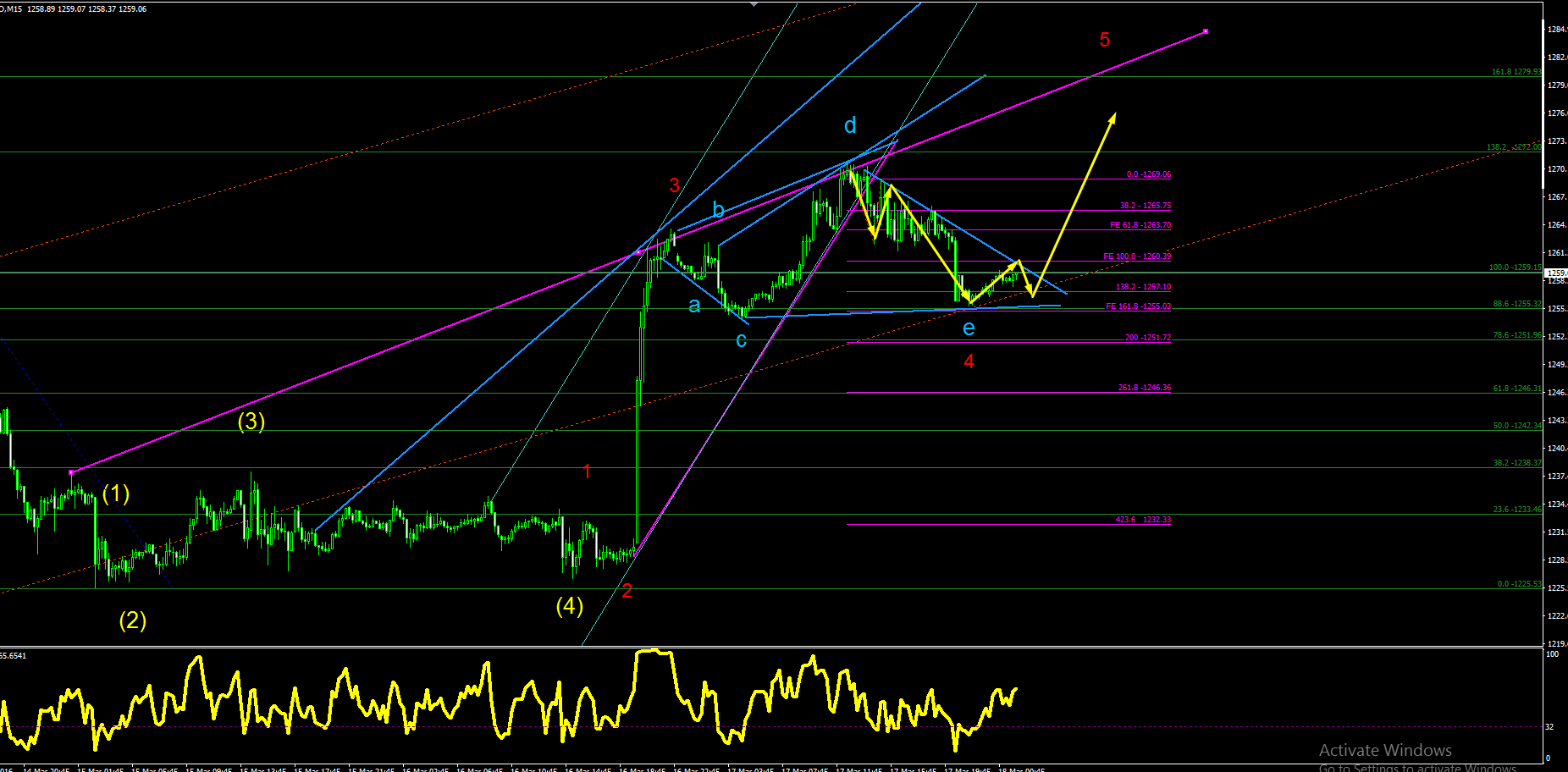Select the yellow wave label (3)
The width and height of the screenshot is (1568, 772).
[x=251, y=421]
